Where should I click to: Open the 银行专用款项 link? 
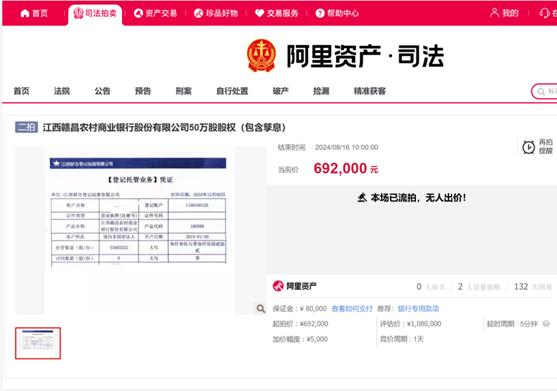click(418, 309)
